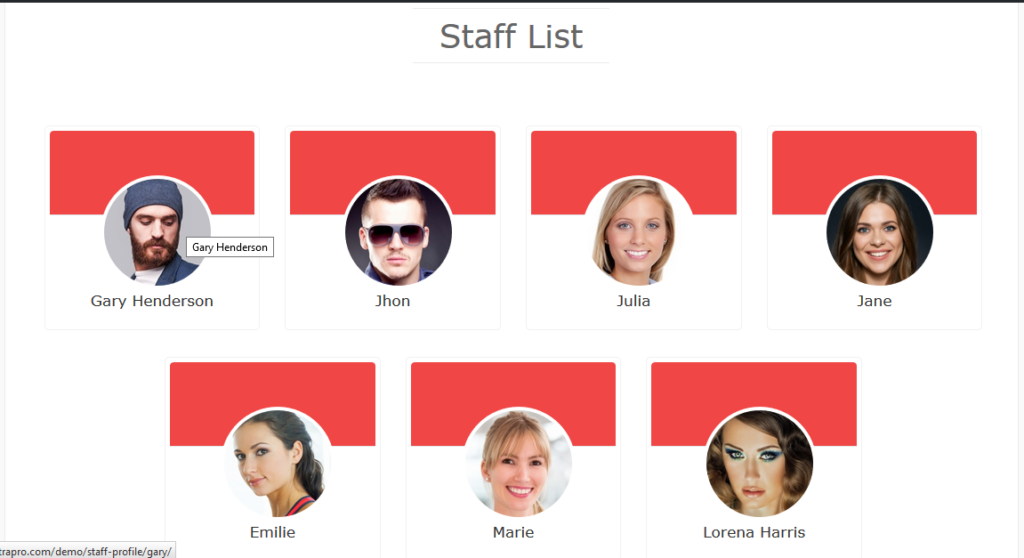Open the Marie name link
This screenshot has height=558, width=1024.
[x=513, y=533]
